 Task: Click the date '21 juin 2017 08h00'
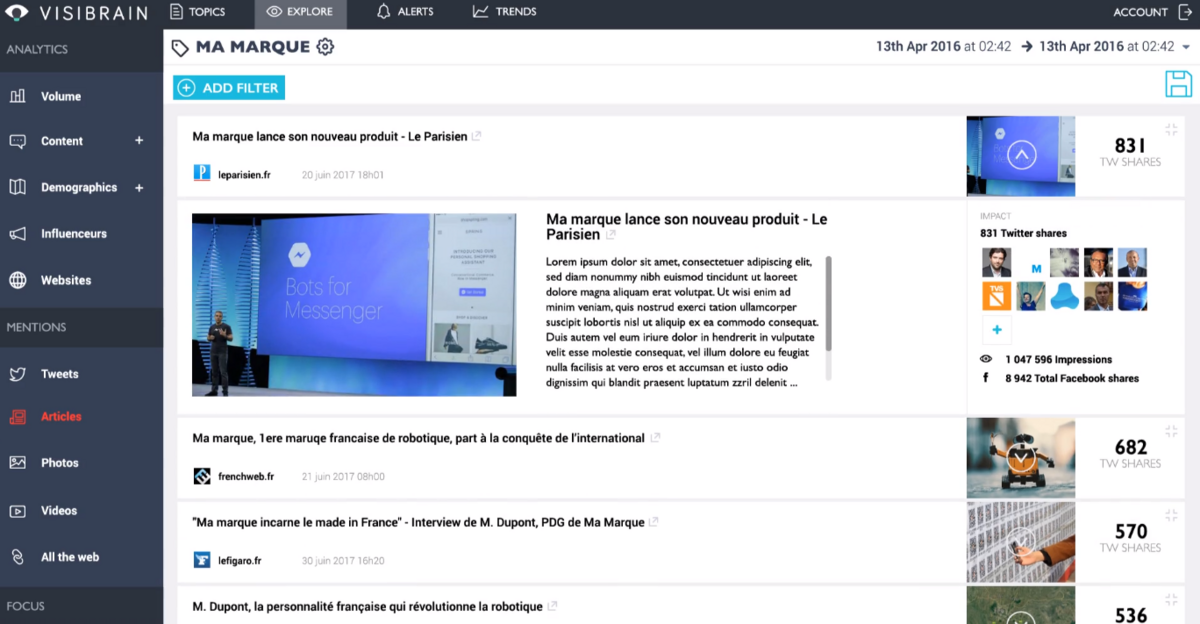coord(343,477)
